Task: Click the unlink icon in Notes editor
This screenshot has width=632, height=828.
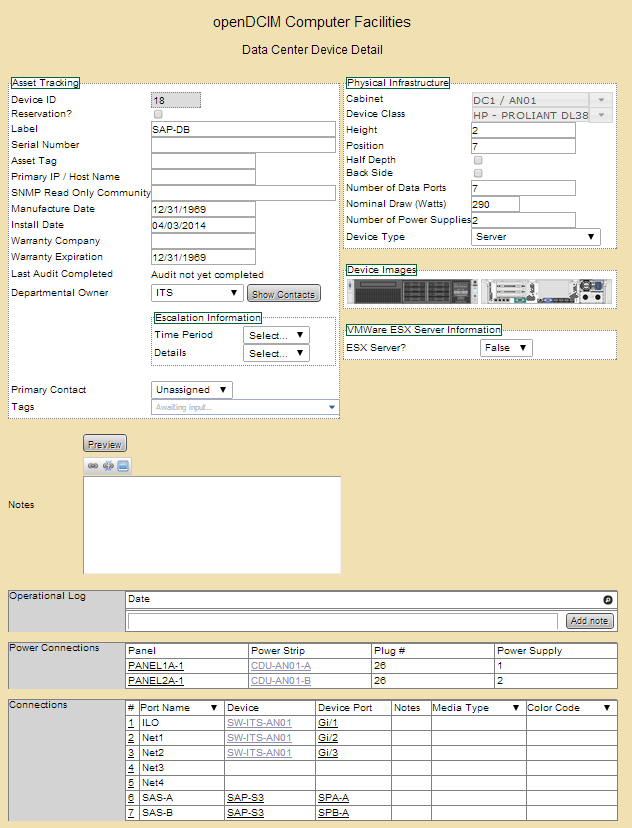Action: (108, 466)
